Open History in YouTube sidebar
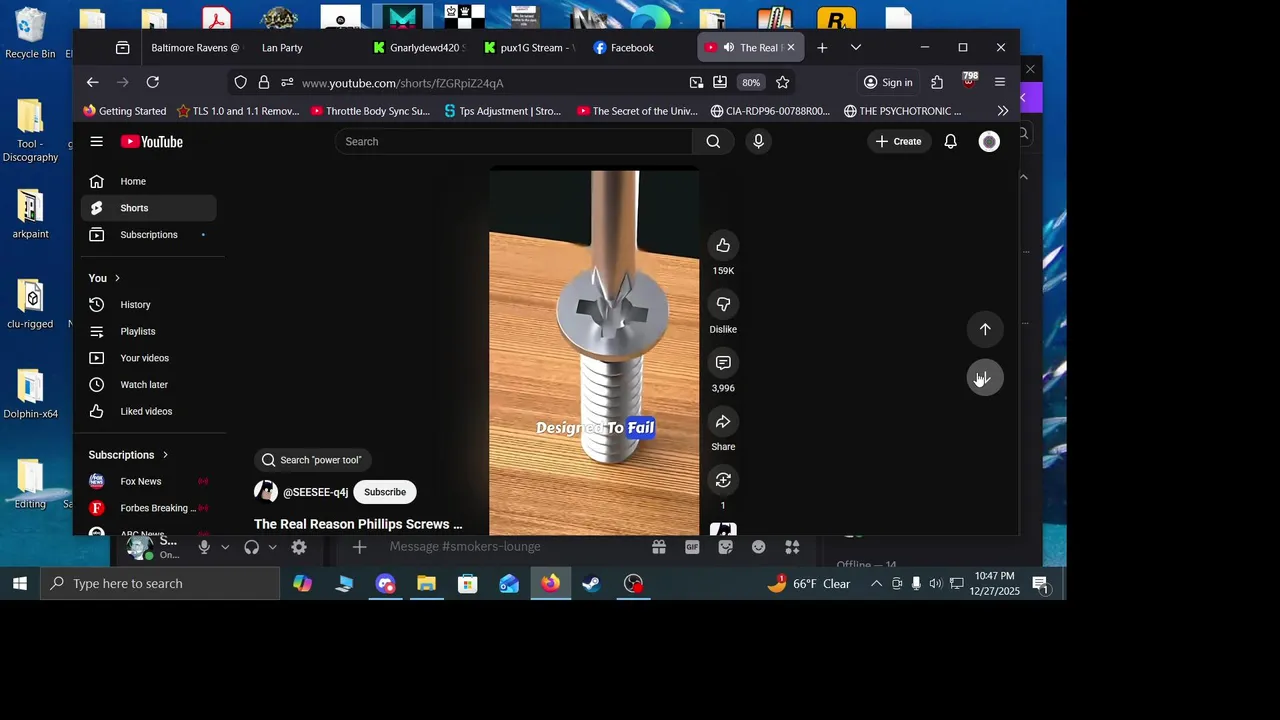1280x720 pixels. (x=149, y=305)
